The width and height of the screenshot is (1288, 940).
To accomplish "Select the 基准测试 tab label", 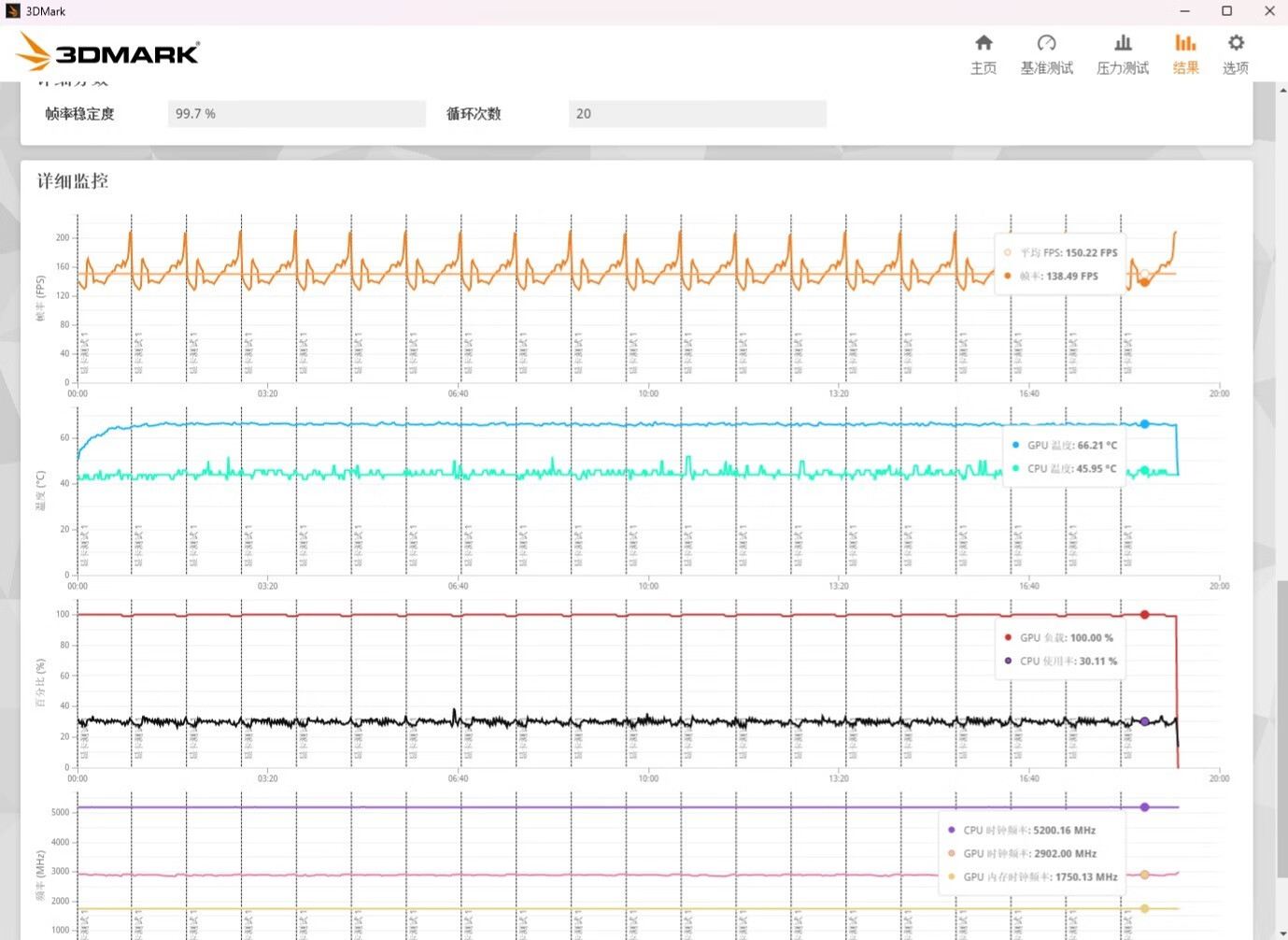I will pos(1046,68).
